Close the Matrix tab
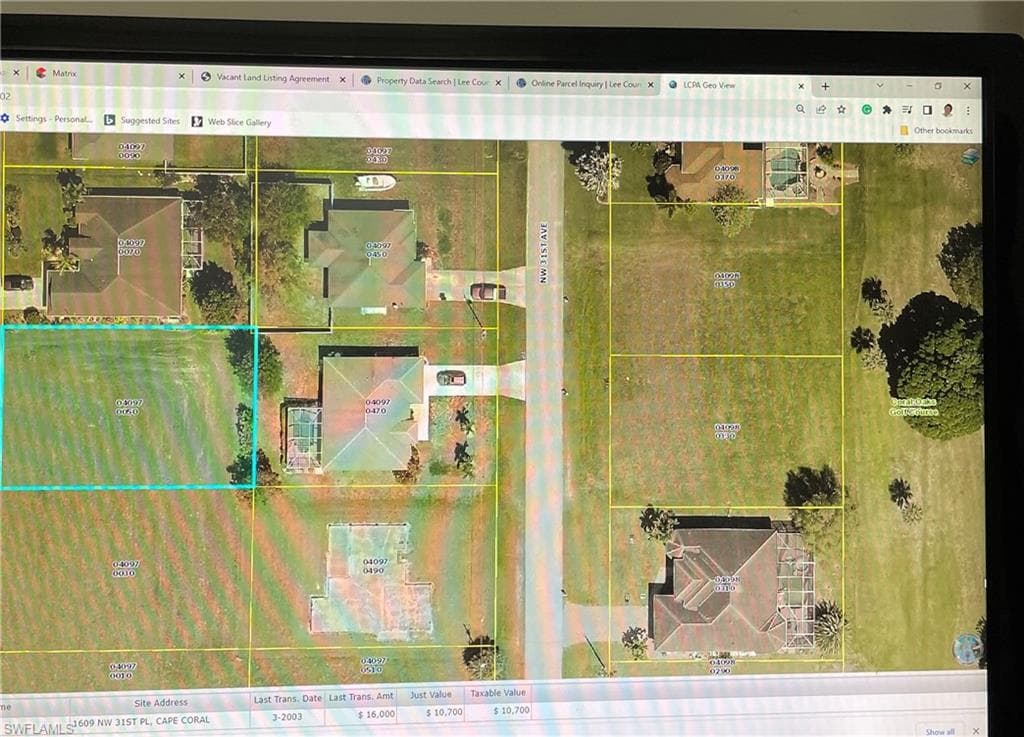 click(x=182, y=76)
